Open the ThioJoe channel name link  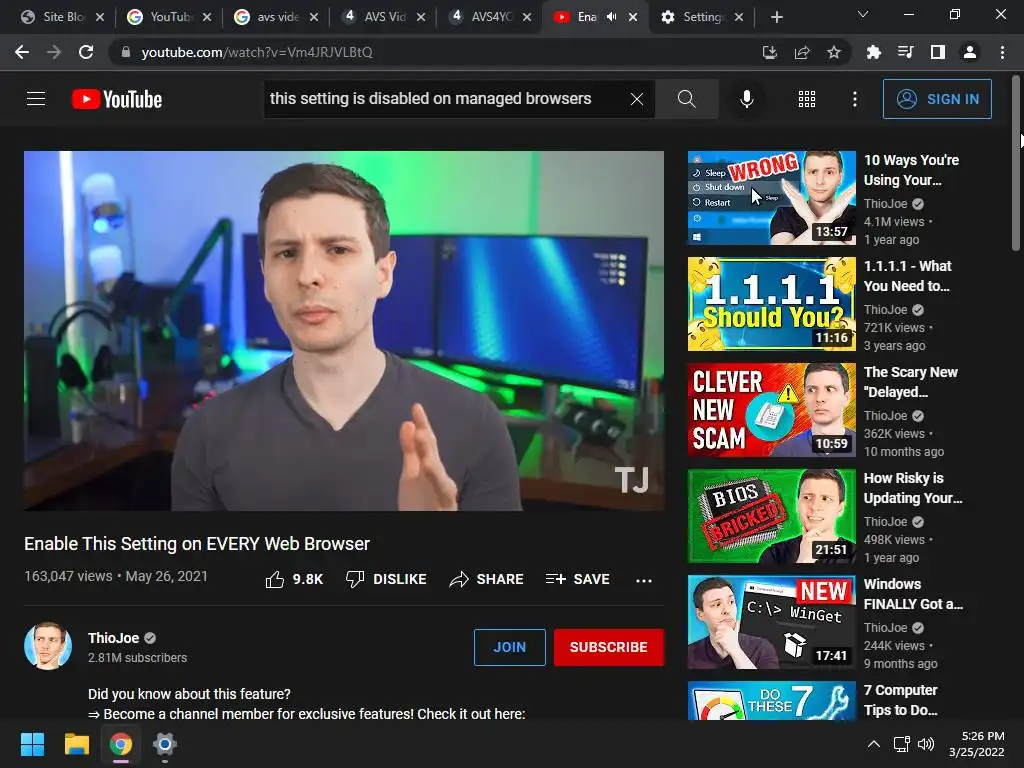tap(114, 638)
